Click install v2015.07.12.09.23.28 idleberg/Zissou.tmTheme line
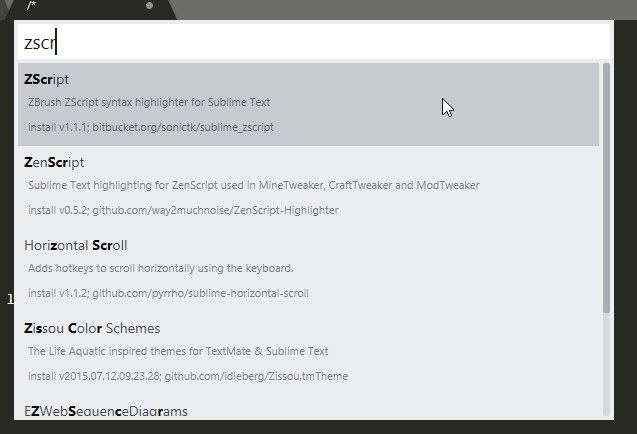The width and height of the screenshot is (637, 434). (188, 376)
